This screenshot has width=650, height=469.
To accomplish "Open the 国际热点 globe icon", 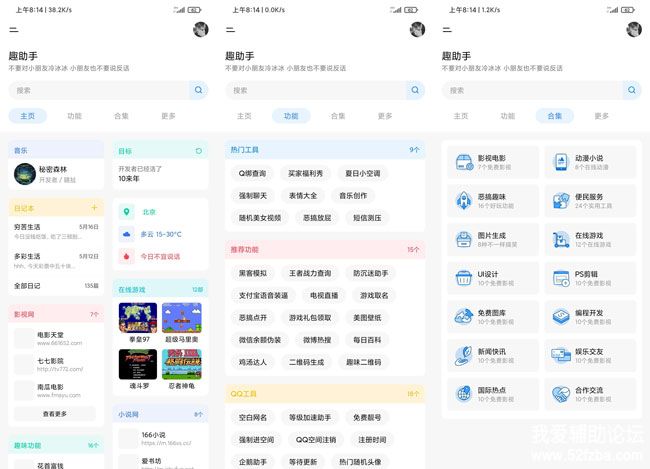I will click(x=464, y=394).
